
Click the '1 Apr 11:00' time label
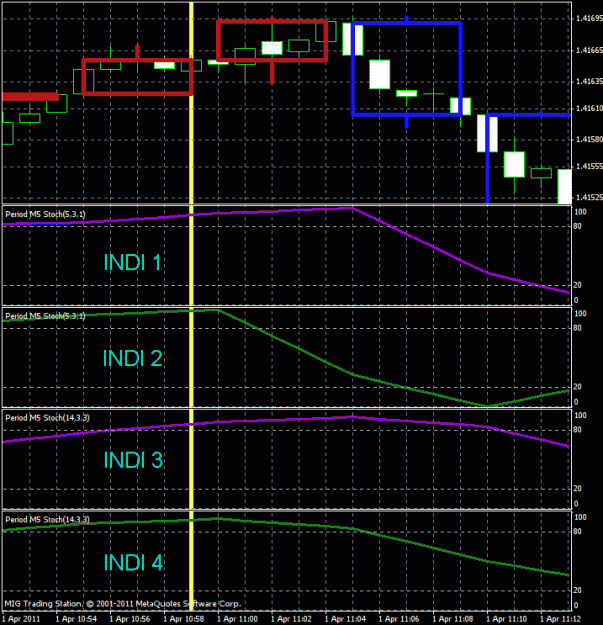click(238, 619)
